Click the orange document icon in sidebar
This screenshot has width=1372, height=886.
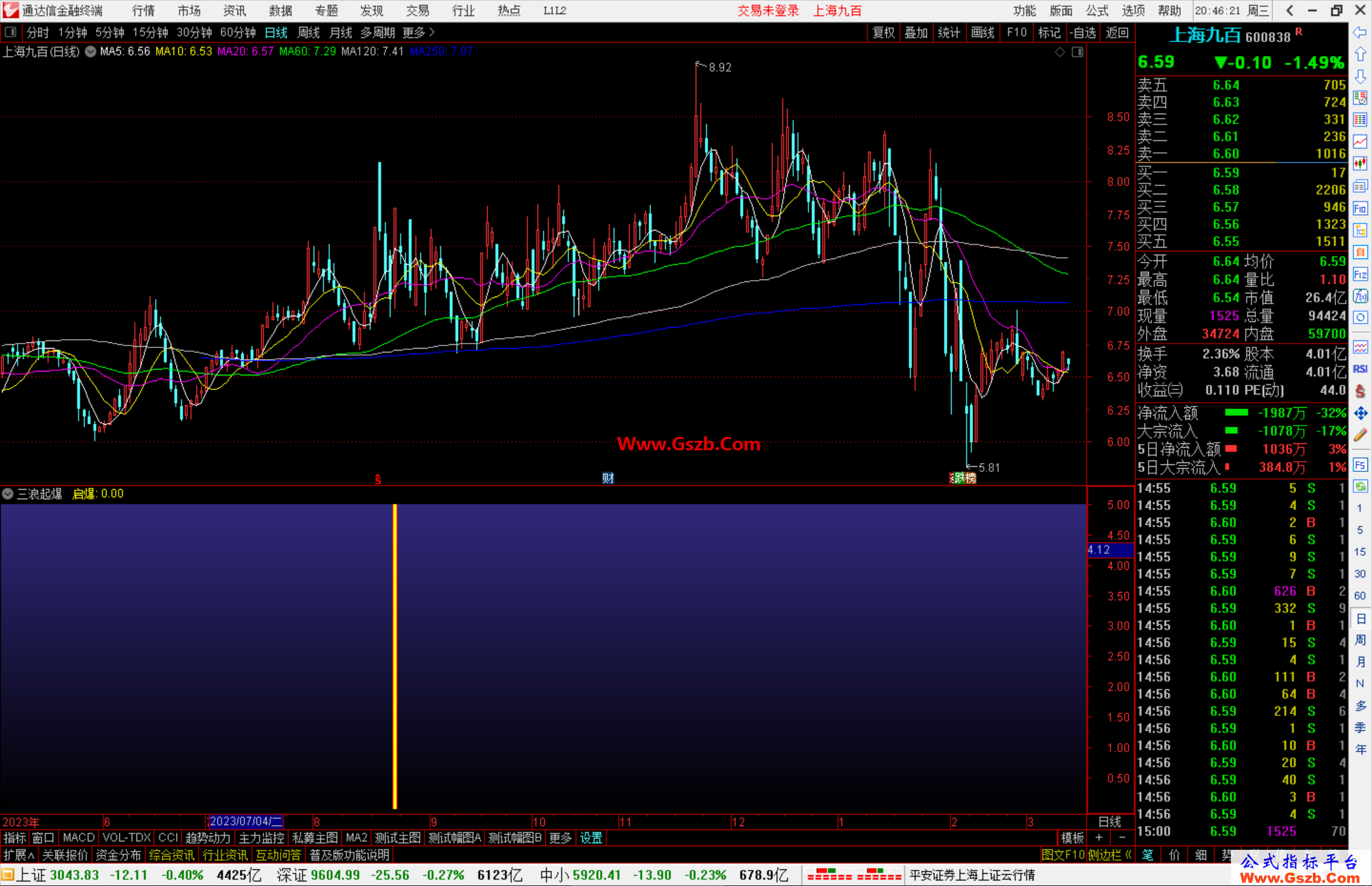point(1360,252)
